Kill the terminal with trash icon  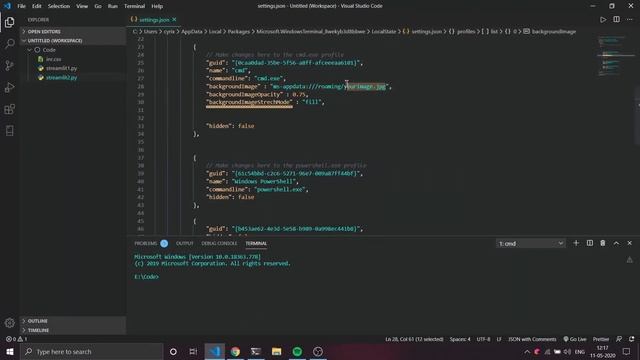pyautogui.click(x=603, y=243)
